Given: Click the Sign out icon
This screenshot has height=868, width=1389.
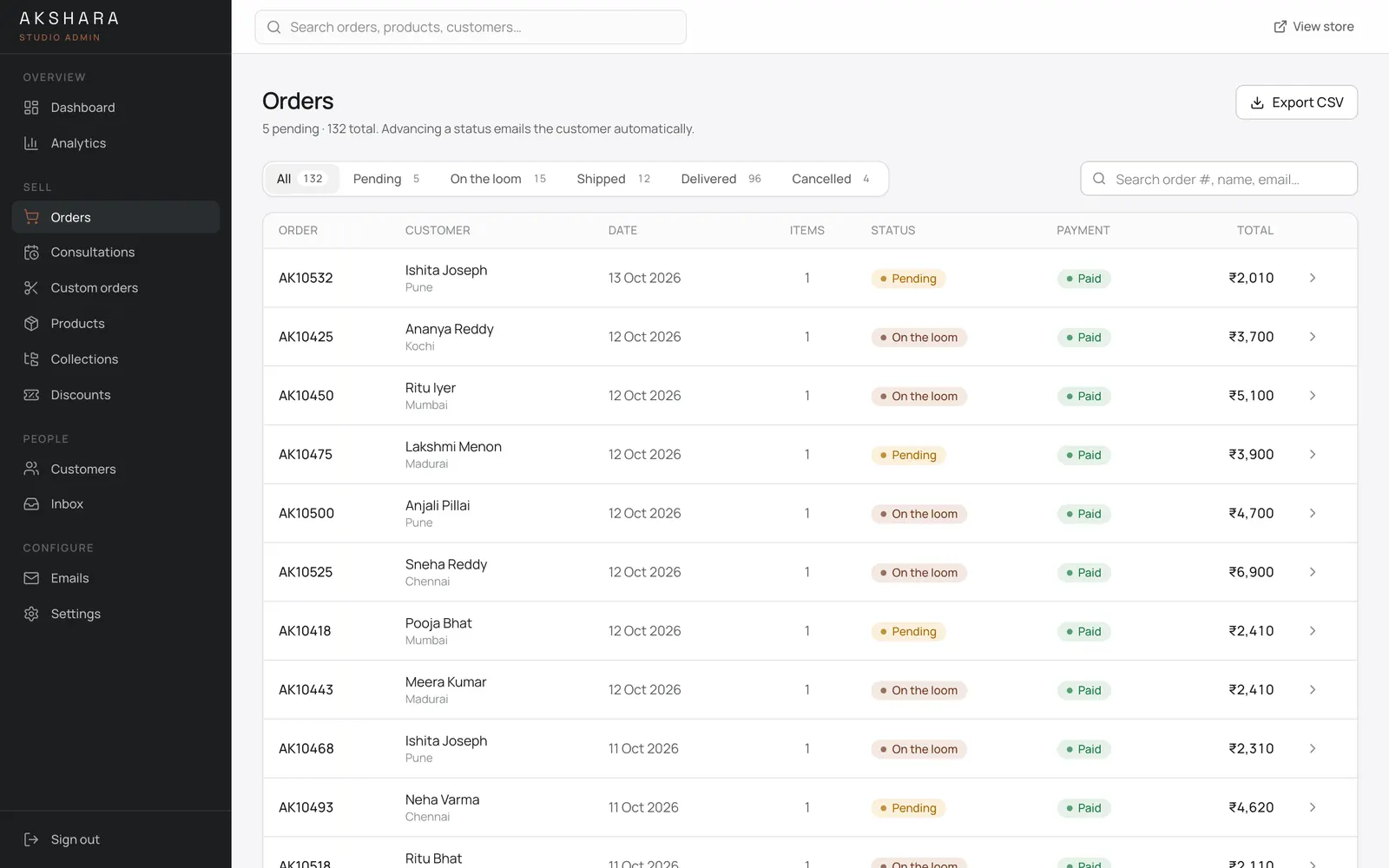Looking at the screenshot, I should click(x=31, y=839).
